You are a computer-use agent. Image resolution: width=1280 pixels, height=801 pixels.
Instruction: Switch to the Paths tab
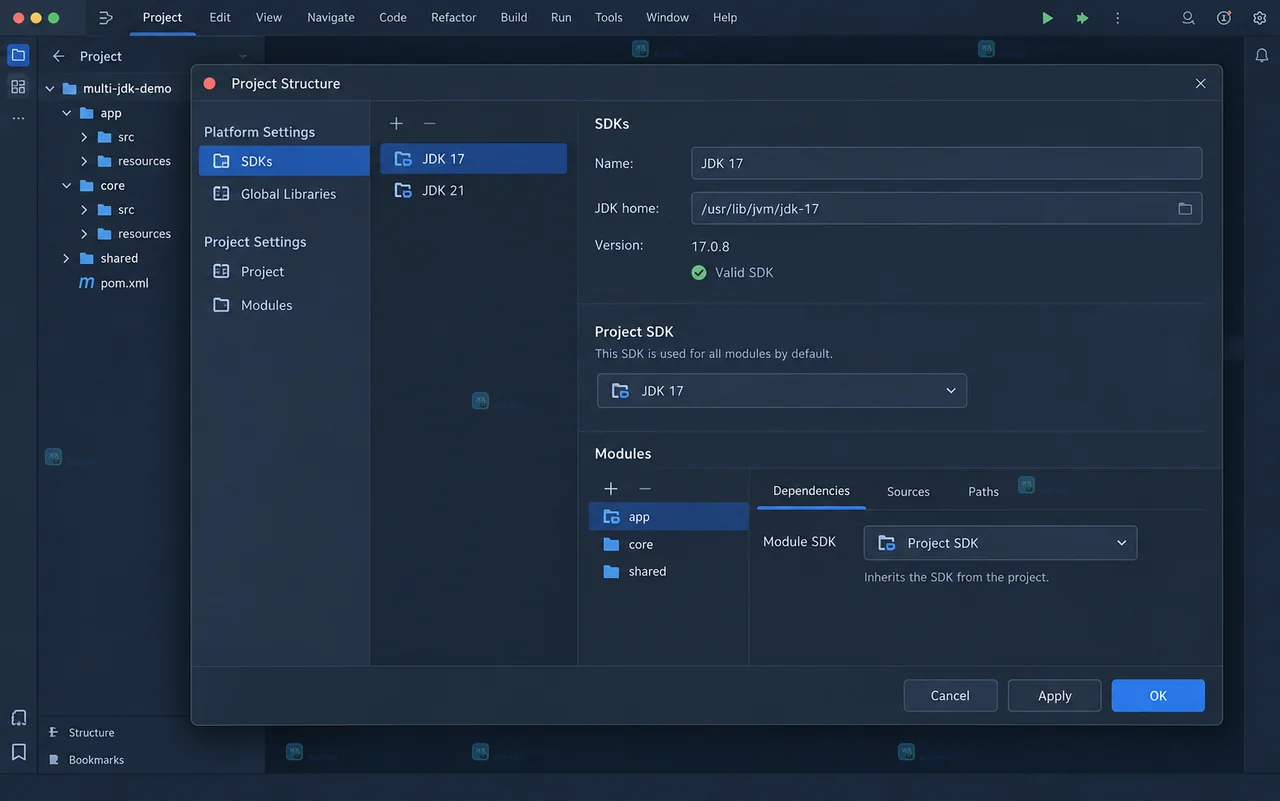pyautogui.click(x=983, y=491)
